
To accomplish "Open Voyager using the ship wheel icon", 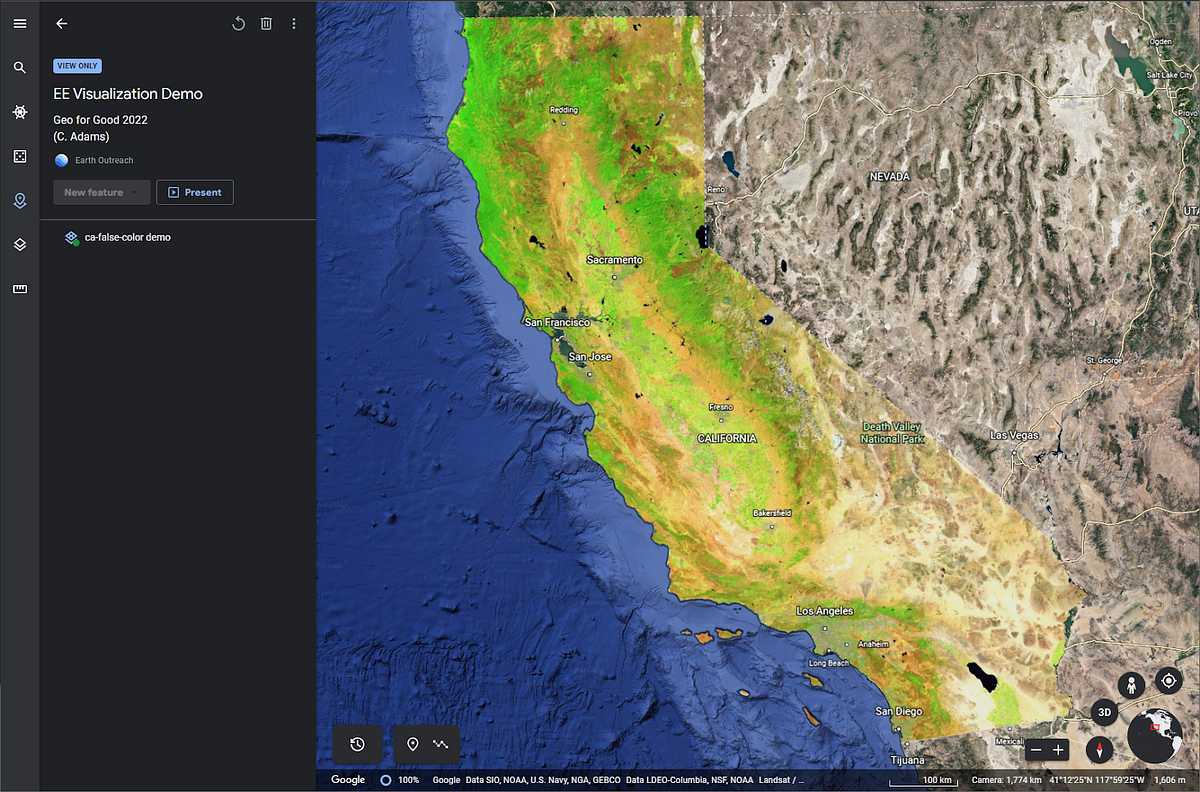I will [20, 112].
